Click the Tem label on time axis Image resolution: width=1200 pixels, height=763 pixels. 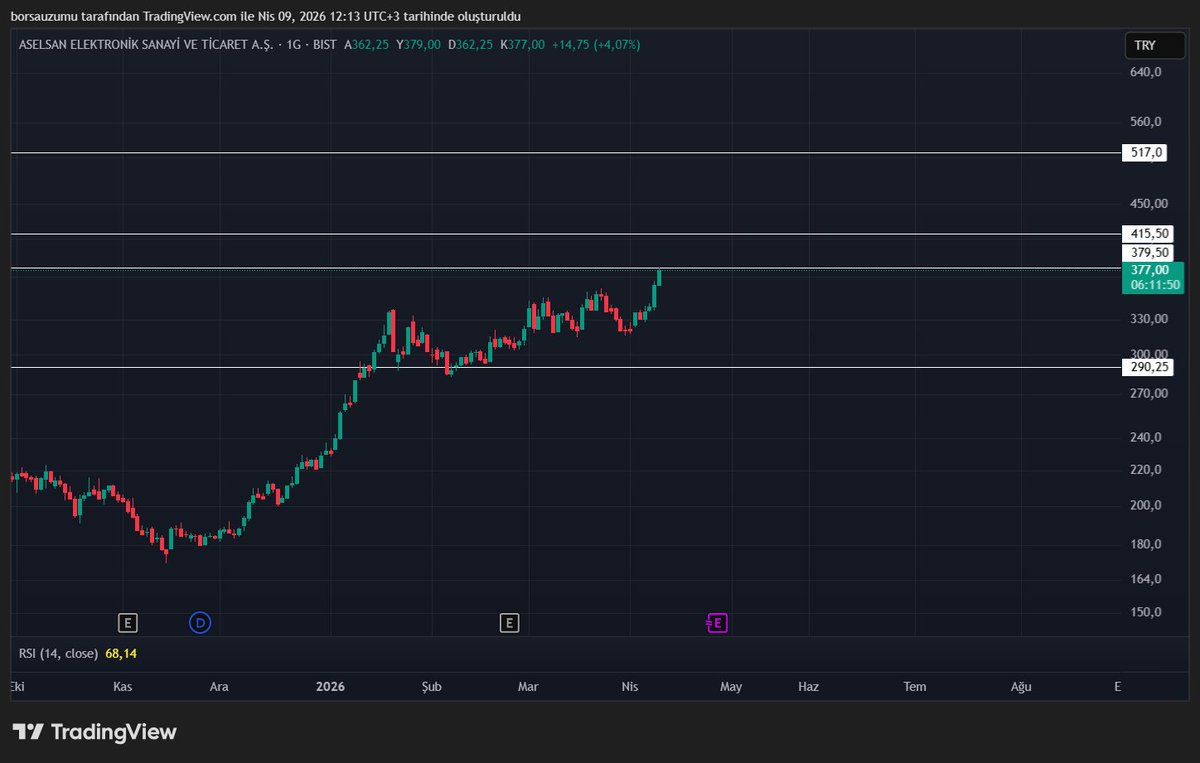915,686
